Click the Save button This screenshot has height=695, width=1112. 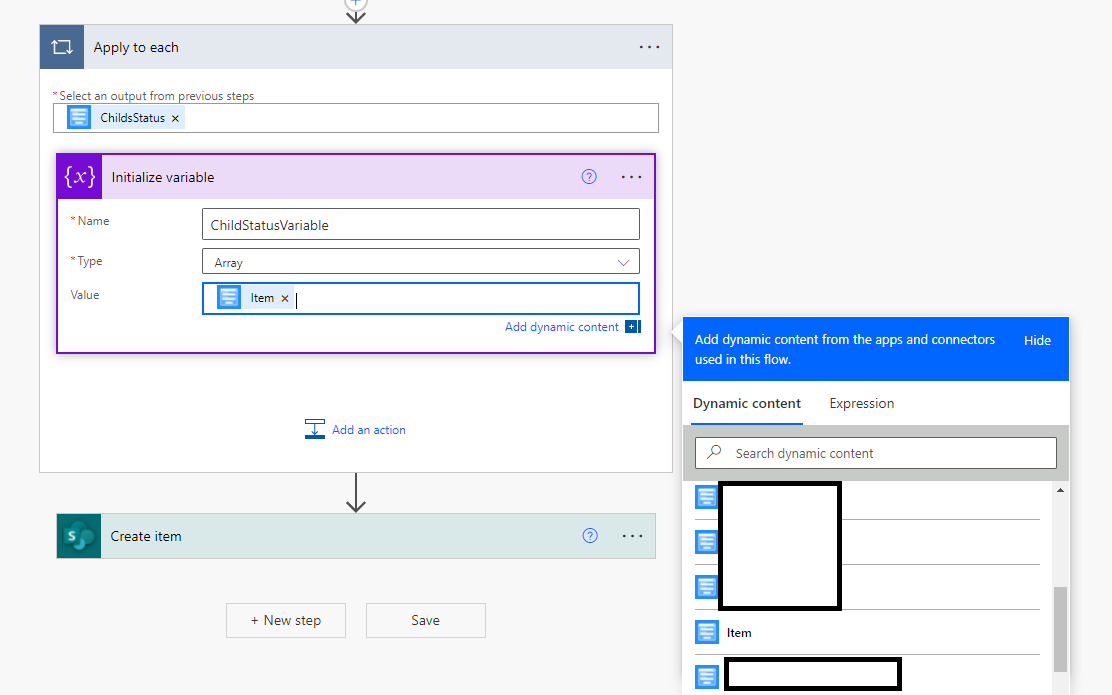click(x=425, y=620)
